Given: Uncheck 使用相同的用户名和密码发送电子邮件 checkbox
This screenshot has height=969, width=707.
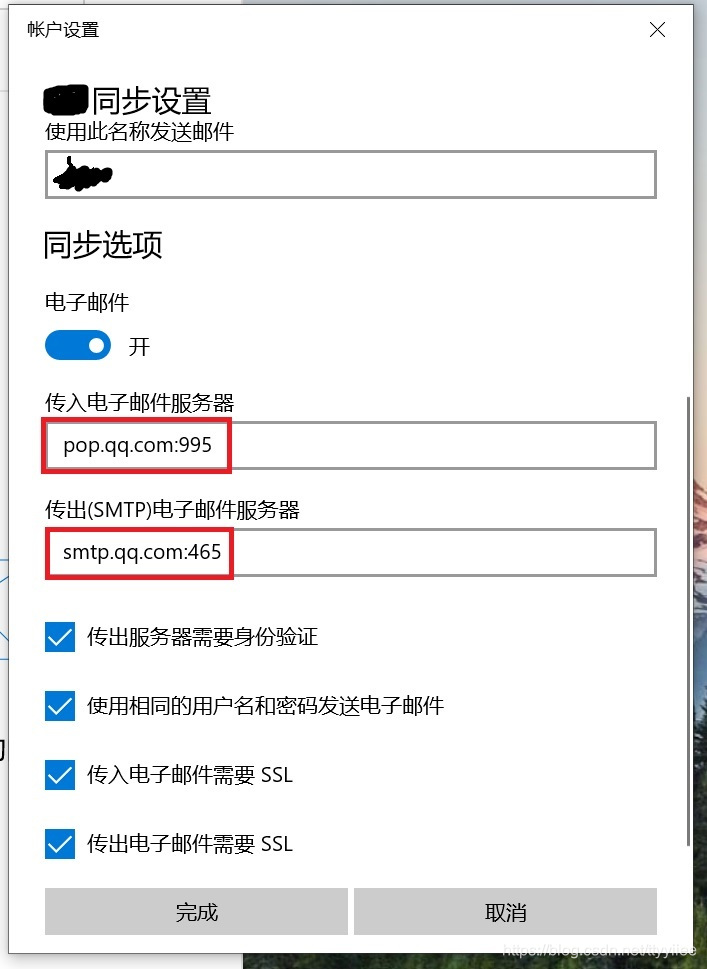Looking at the screenshot, I should click(x=60, y=706).
